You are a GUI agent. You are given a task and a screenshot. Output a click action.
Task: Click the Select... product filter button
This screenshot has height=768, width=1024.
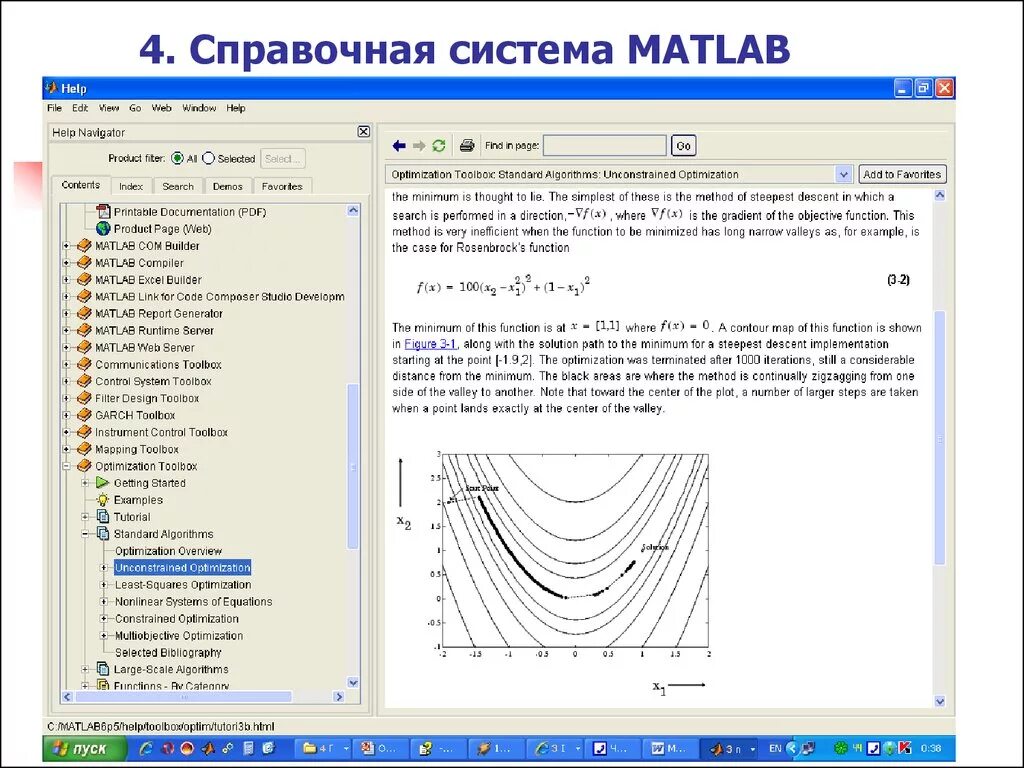tap(283, 159)
